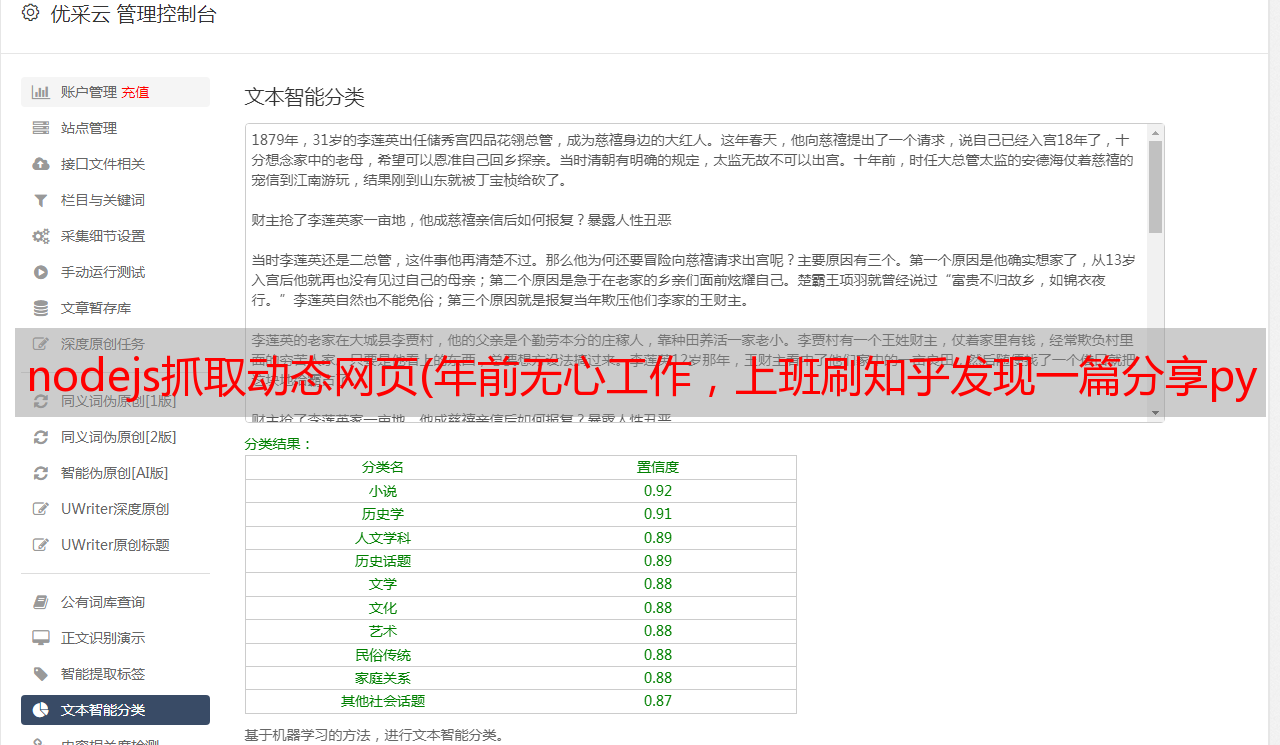Image resolution: width=1280 pixels, height=745 pixels.
Task: Open 账户管理 menu item
Action: 115,92
